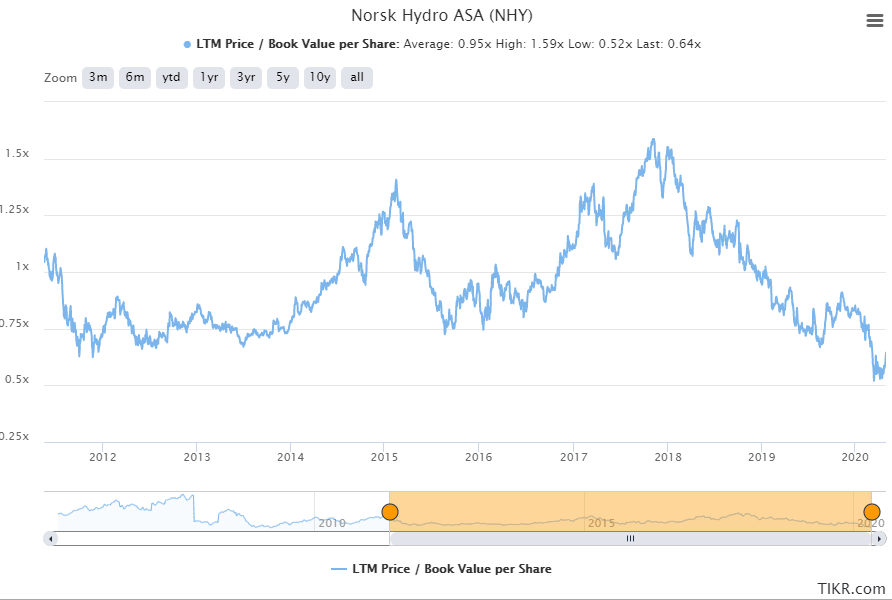Viewport: 892px width, 600px height.
Task: Apply the 5y zoom range
Action: pyautogui.click(x=283, y=78)
